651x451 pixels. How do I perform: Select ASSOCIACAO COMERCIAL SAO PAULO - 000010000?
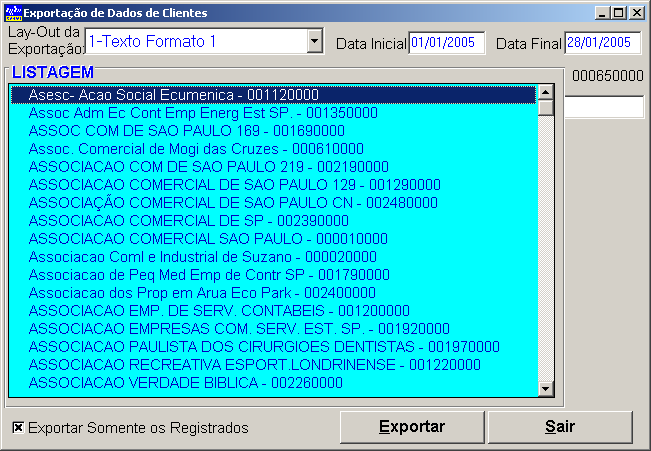(x=273, y=239)
